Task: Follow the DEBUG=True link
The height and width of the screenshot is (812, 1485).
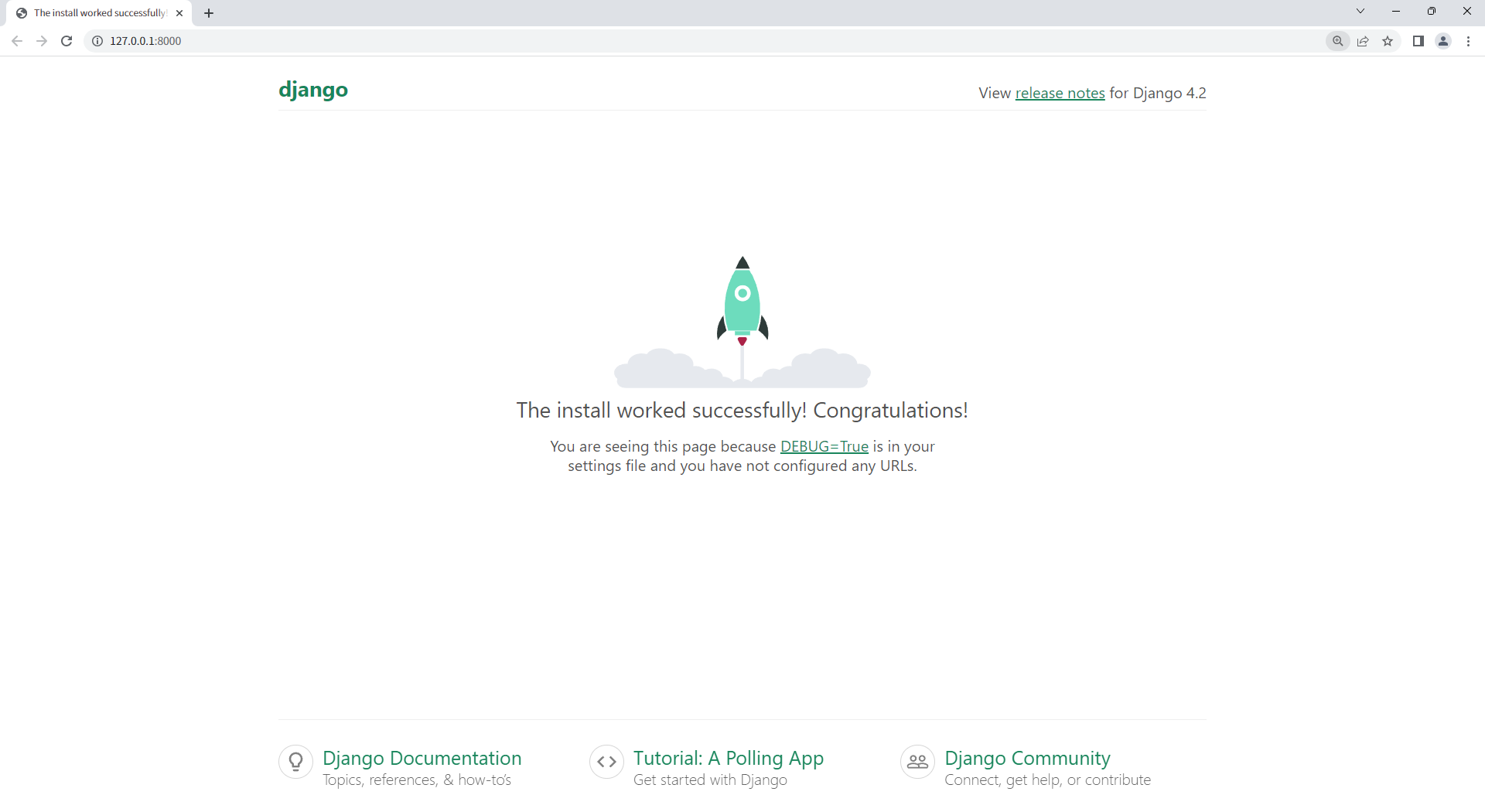Action: [x=824, y=446]
